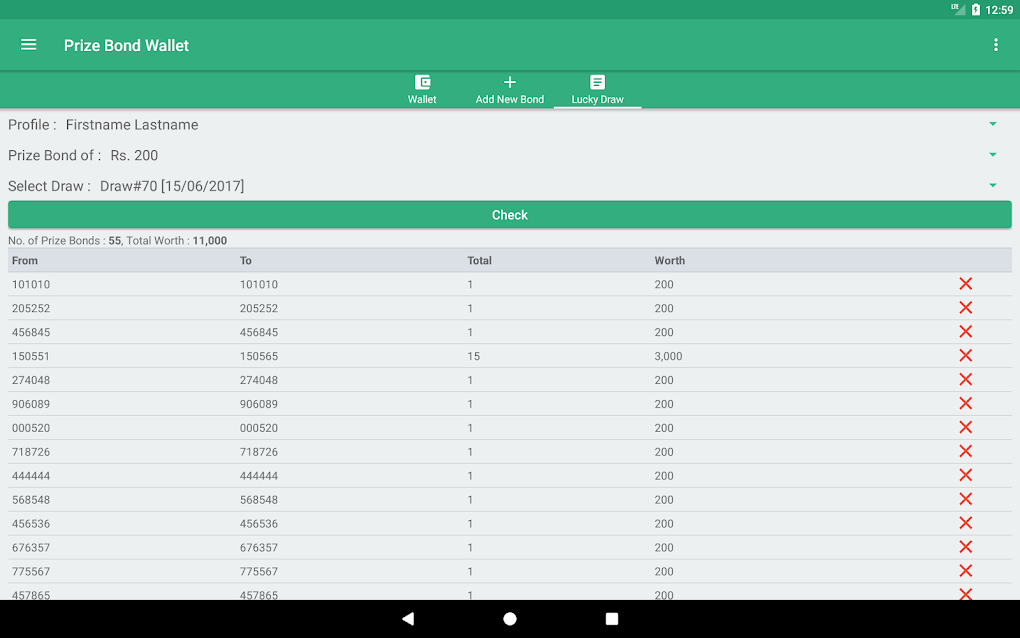Click From cell 274048

click(x=31, y=380)
